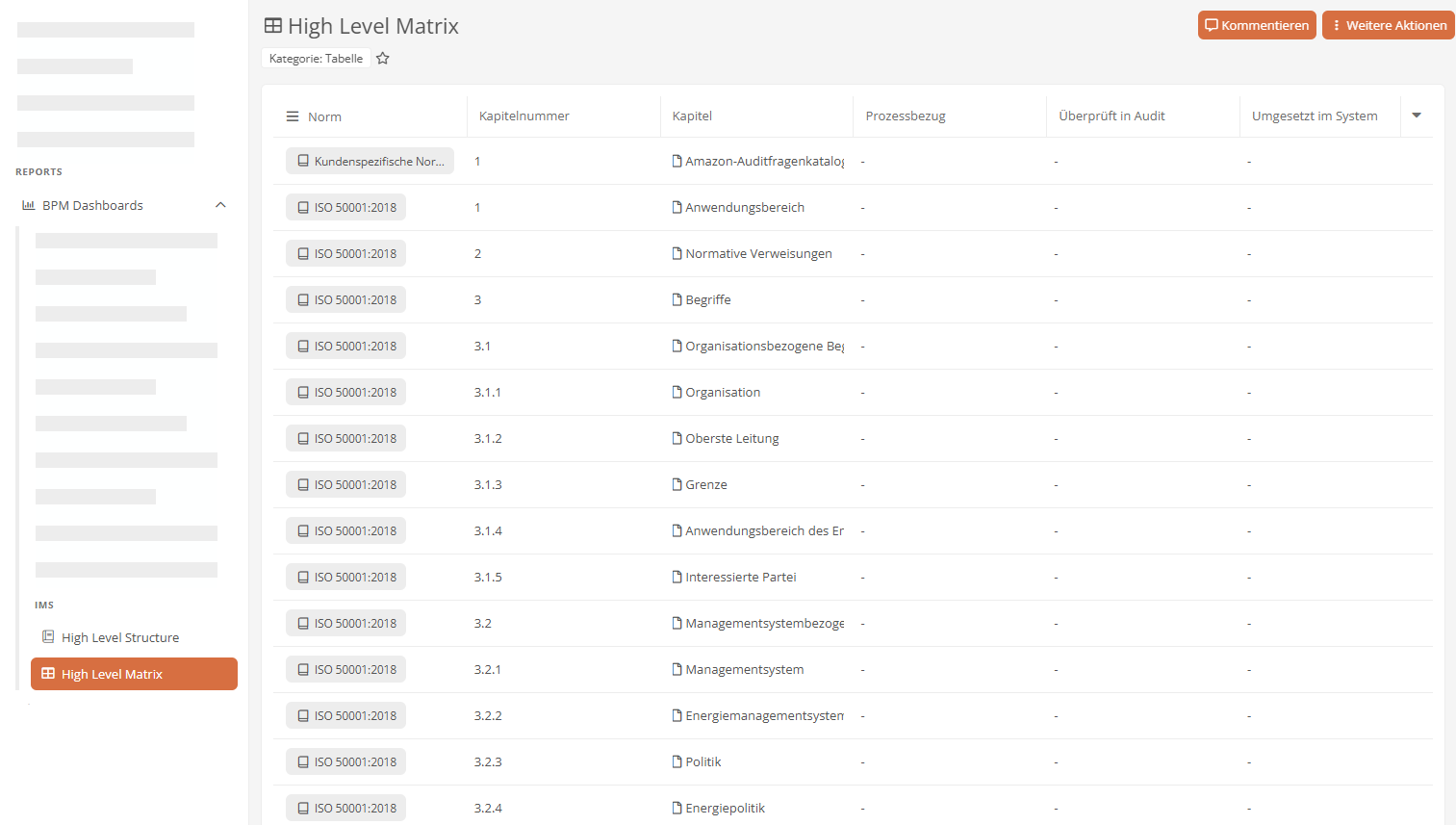Click document icon beside Amazon-Auditfragenkatalog
Image resolution: width=1456 pixels, height=825 pixels.
677,161
